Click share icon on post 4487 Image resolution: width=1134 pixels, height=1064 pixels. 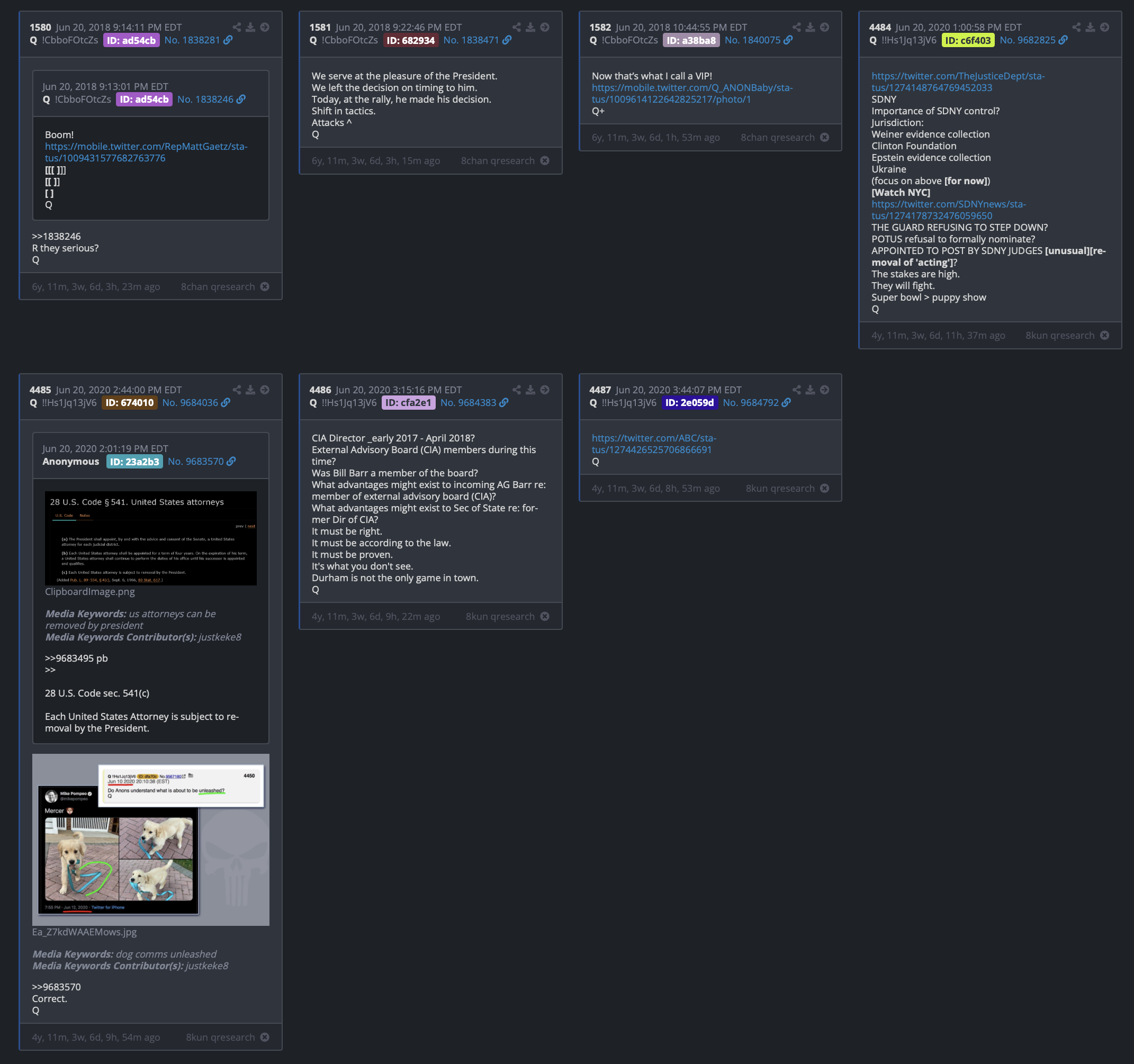[797, 390]
